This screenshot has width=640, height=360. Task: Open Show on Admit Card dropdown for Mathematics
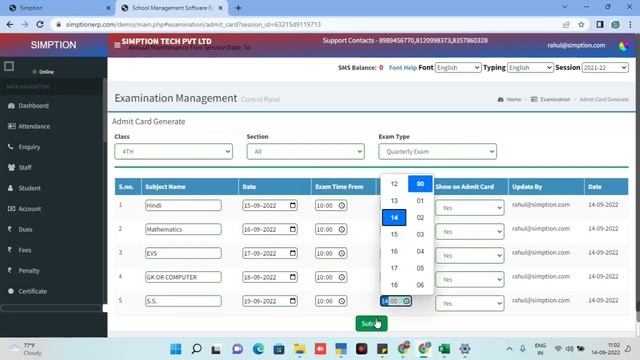(x=469, y=231)
